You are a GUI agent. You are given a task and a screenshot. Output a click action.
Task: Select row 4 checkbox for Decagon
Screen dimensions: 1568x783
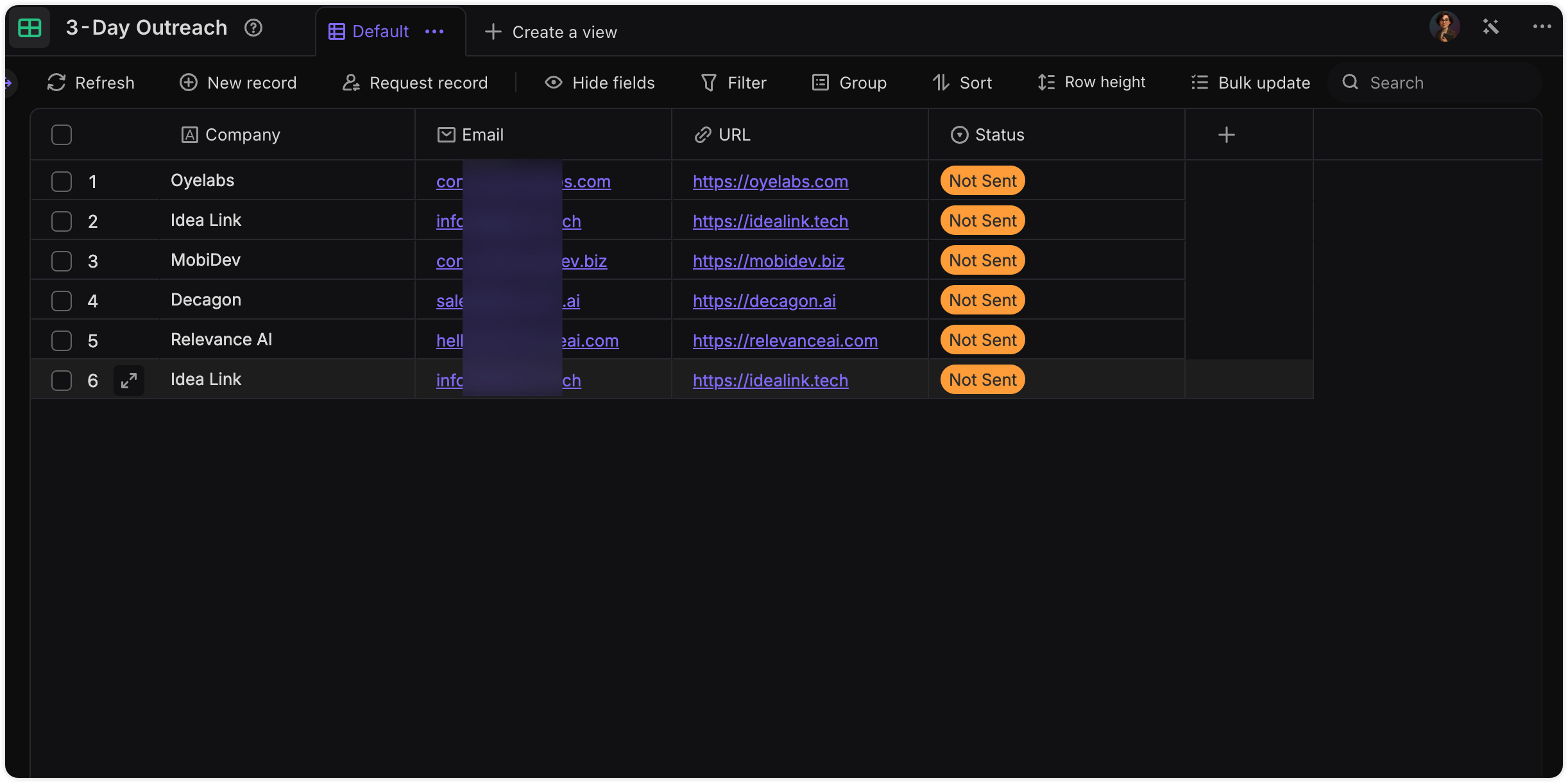click(62, 301)
